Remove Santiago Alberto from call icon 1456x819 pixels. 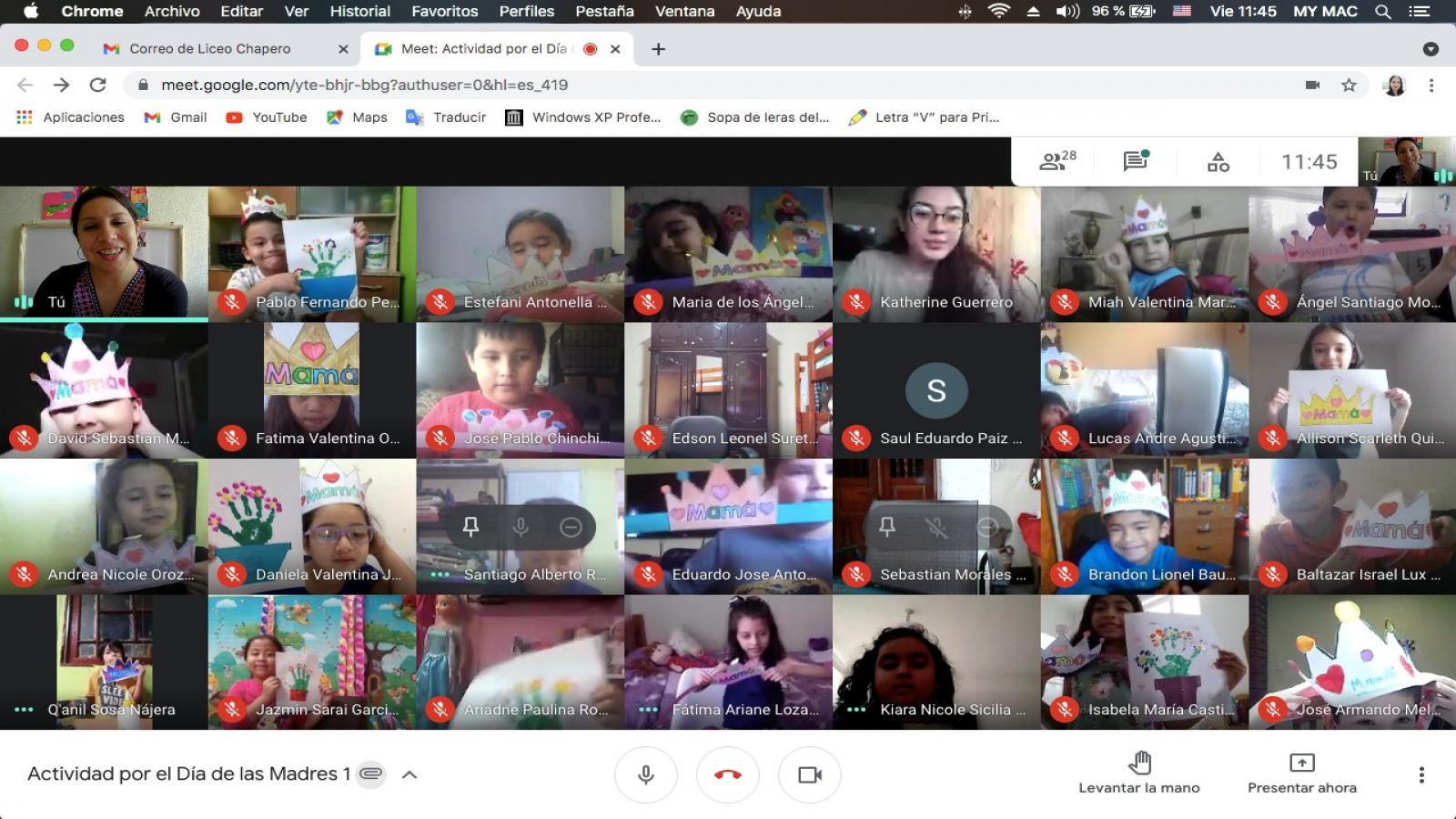pyautogui.click(x=571, y=526)
